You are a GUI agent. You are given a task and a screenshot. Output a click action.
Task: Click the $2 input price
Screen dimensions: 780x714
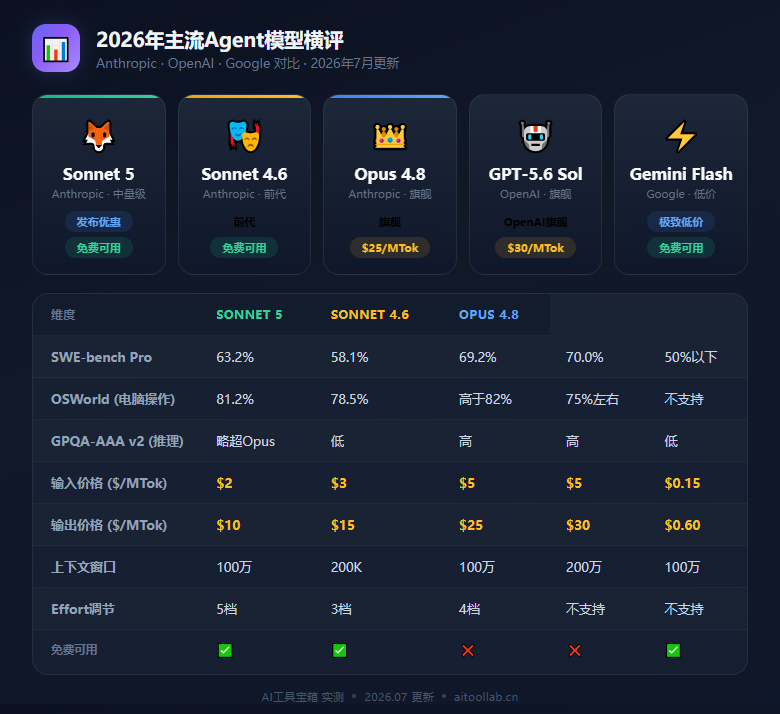224,483
